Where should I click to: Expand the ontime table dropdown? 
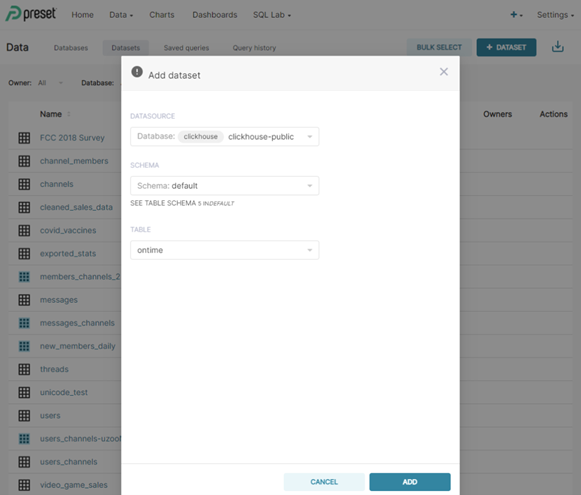click(x=225, y=250)
